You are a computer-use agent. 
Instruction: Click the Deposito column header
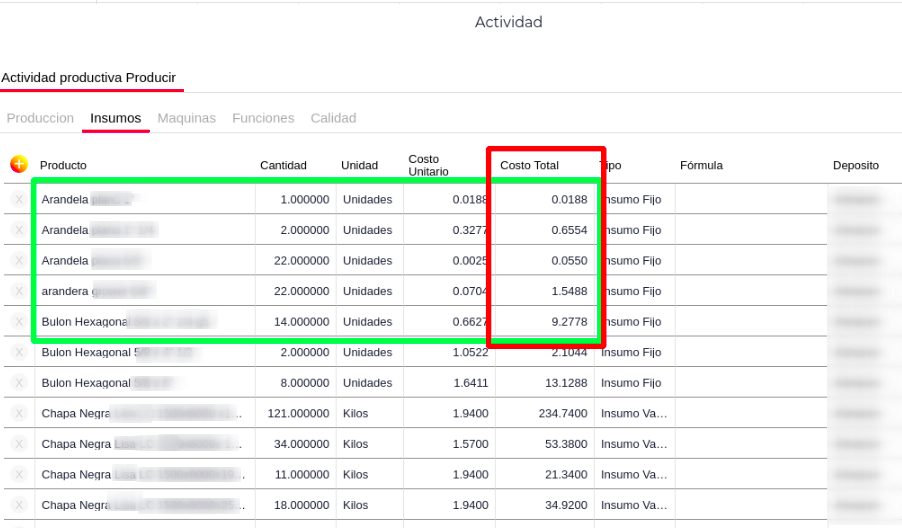[855, 165]
